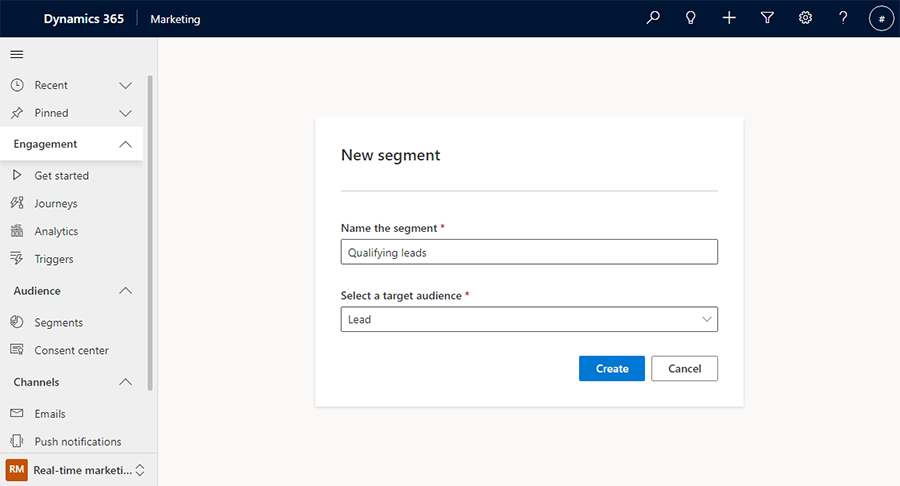Click the plus quick-create icon
Image resolution: width=900 pixels, height=486 pixels.
(x=729, y=18)
